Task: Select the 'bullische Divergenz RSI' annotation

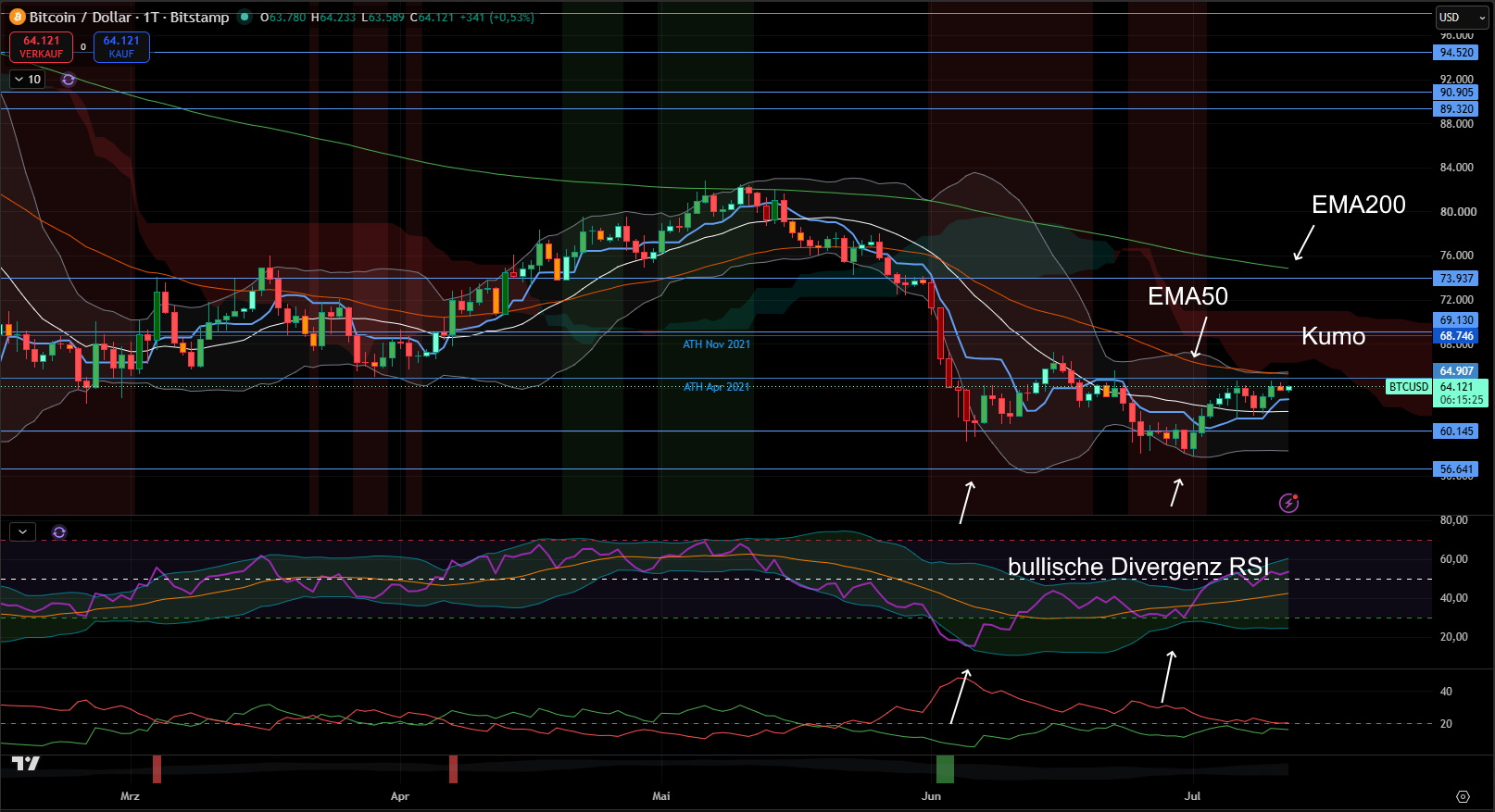Action: pyautogui.click(x=1138, y=567)
